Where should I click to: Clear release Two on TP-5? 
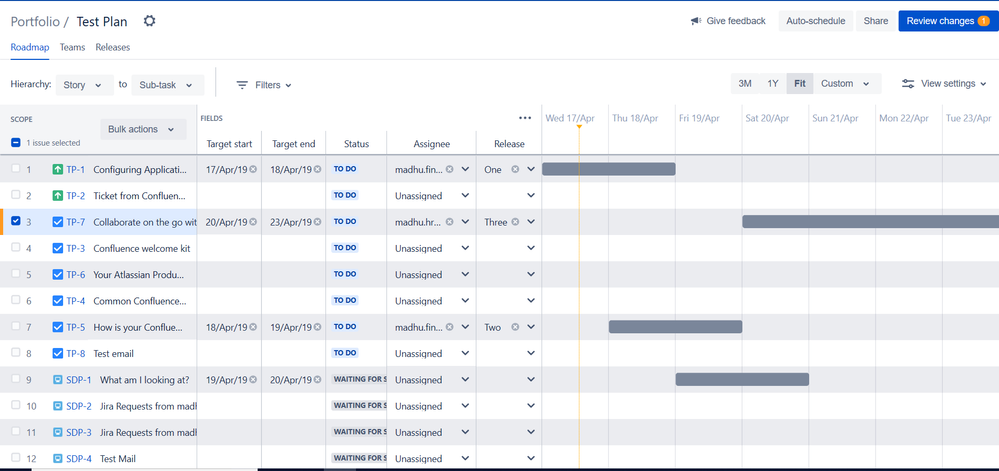[x=515, y=327]
